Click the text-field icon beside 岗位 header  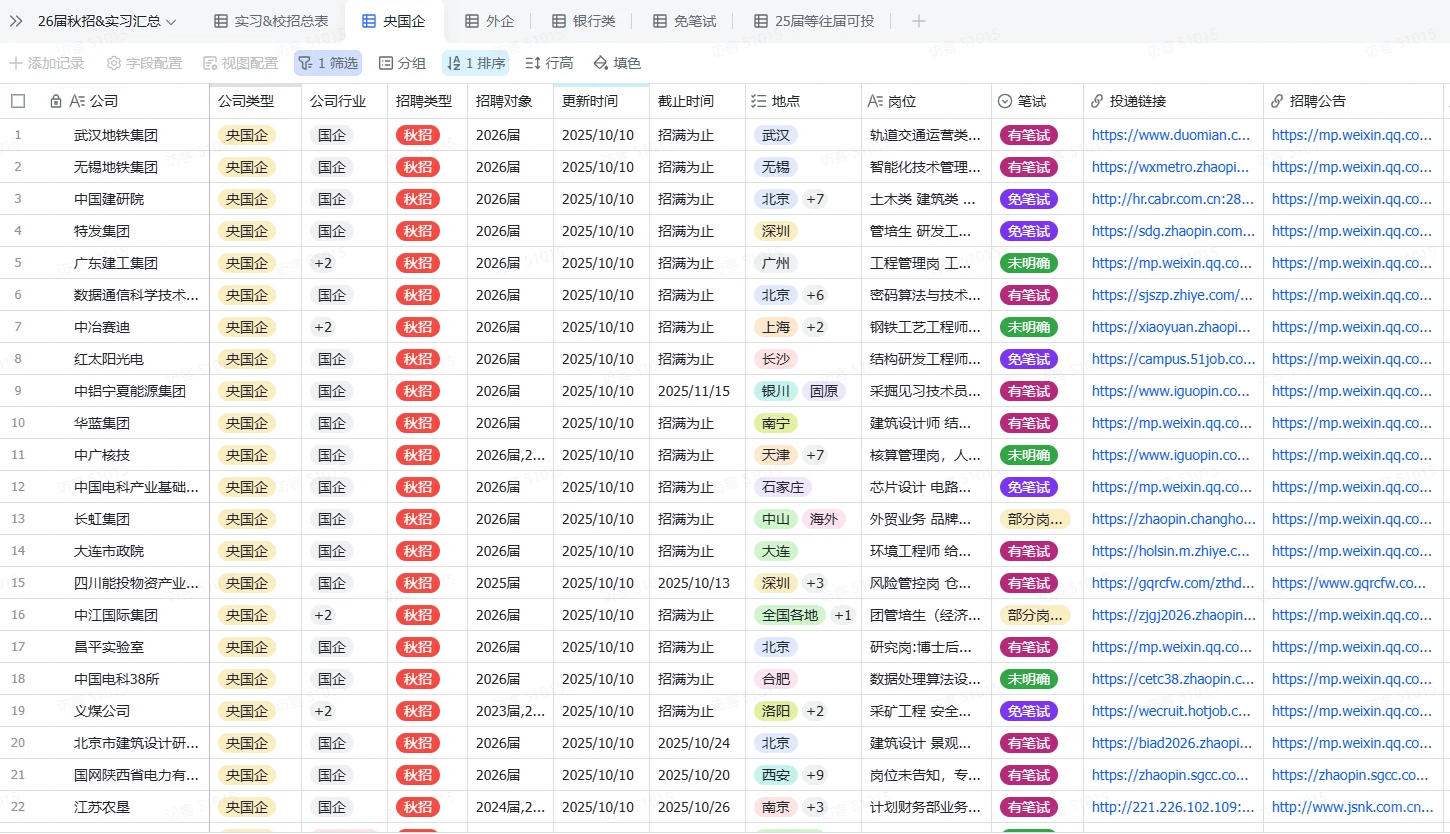point(876,101)
